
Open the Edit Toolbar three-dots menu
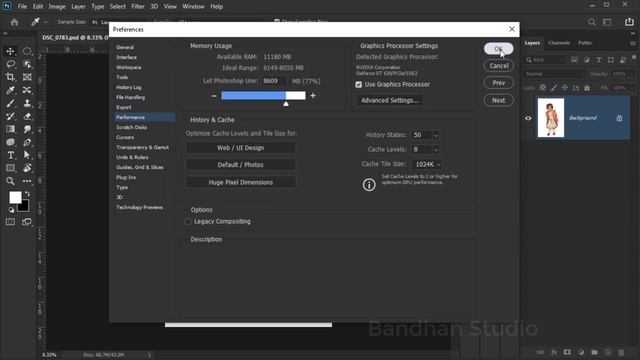click(x=27, y=181)
